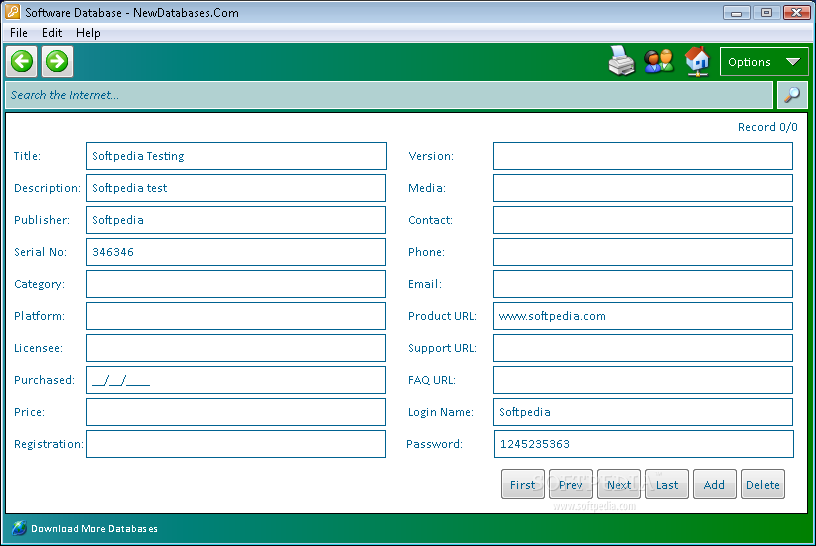Click the green forward arrow icon
The height and width of the screenshot is (546, 816).
click(x=57, y=61)
